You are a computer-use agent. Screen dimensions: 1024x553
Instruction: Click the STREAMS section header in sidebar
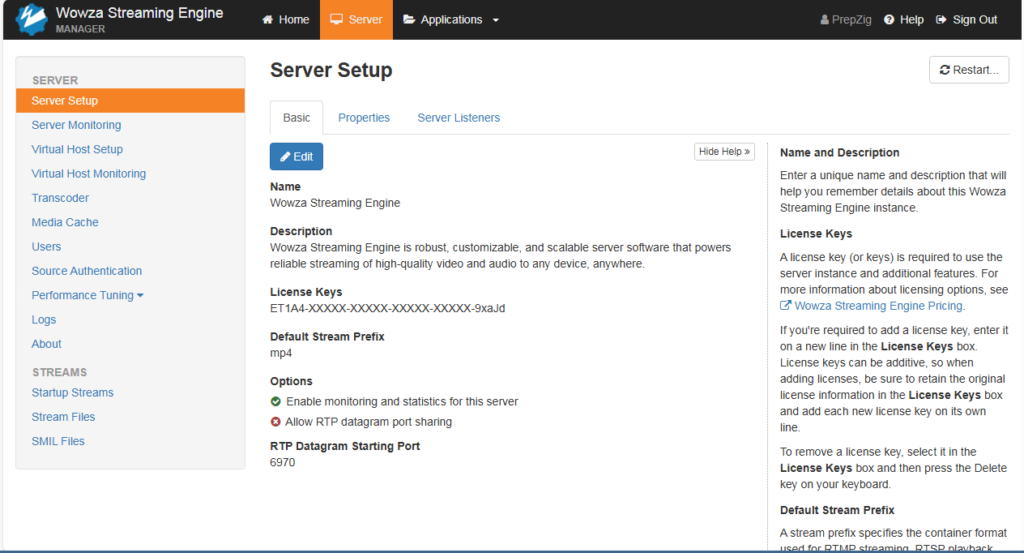point(59,372)
